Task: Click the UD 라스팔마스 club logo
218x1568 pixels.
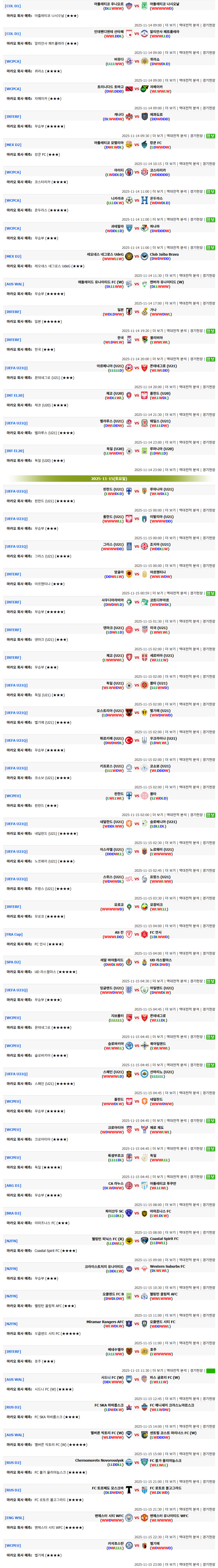Action: pyautogui.click(x=144, y=962)
